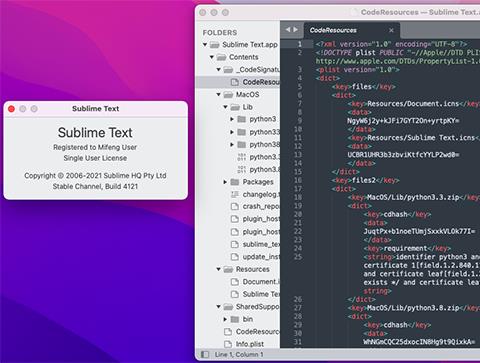Expand the Packages folder

tap(225, 182)
